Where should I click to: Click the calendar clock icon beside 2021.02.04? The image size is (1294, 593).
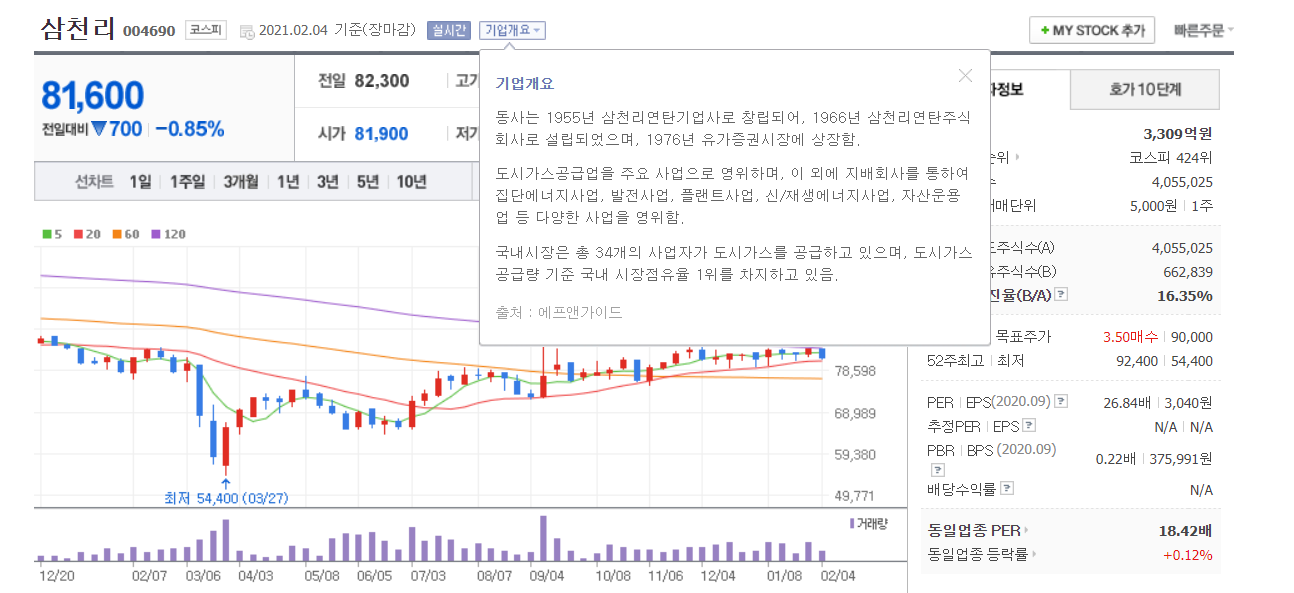click(x=248, y=31)
